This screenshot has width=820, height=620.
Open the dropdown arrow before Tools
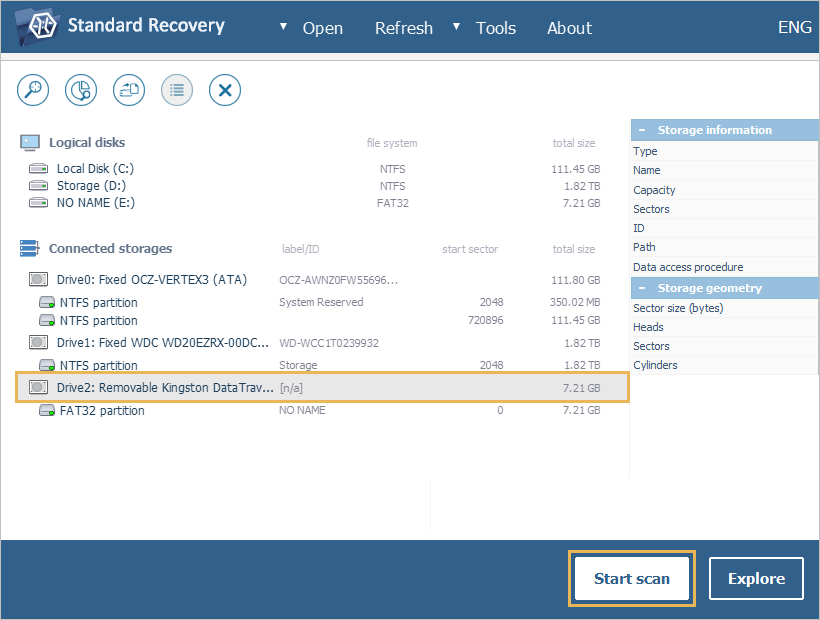click(457, 26)
